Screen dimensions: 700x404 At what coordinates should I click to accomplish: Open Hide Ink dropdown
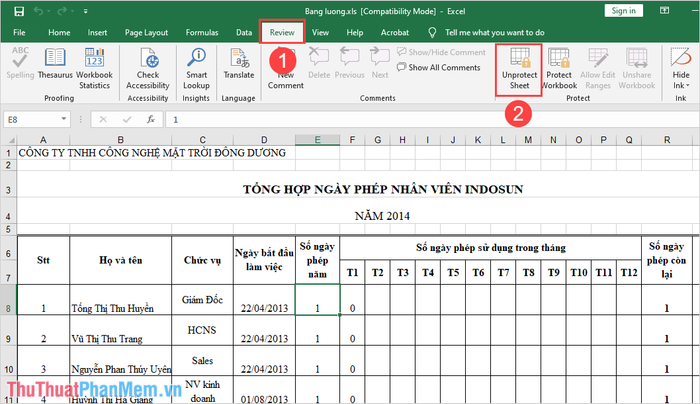[x=681, y=68]
